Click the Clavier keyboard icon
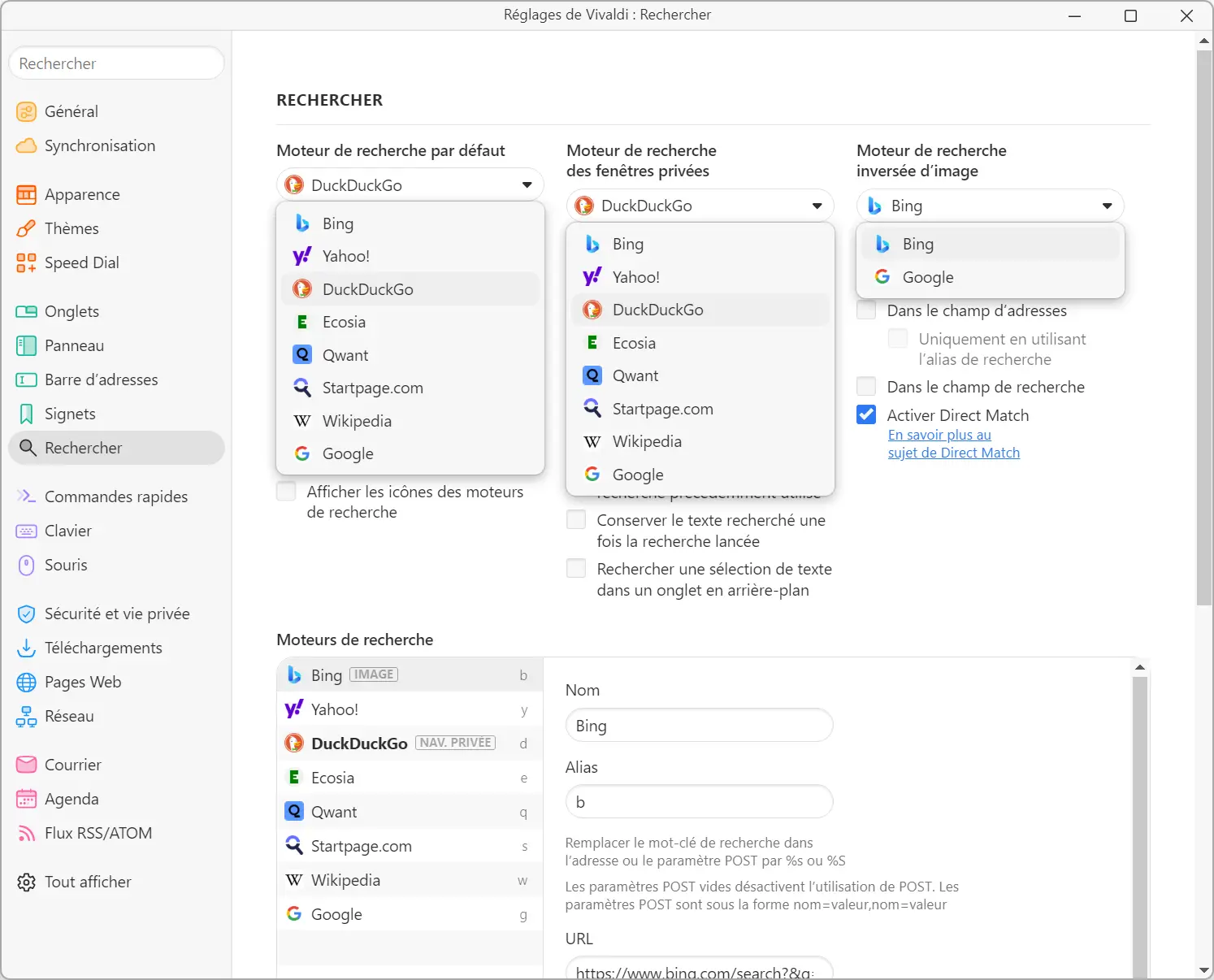The height and width of the screenshot is (980, 1214). click(x=27, y=531)
